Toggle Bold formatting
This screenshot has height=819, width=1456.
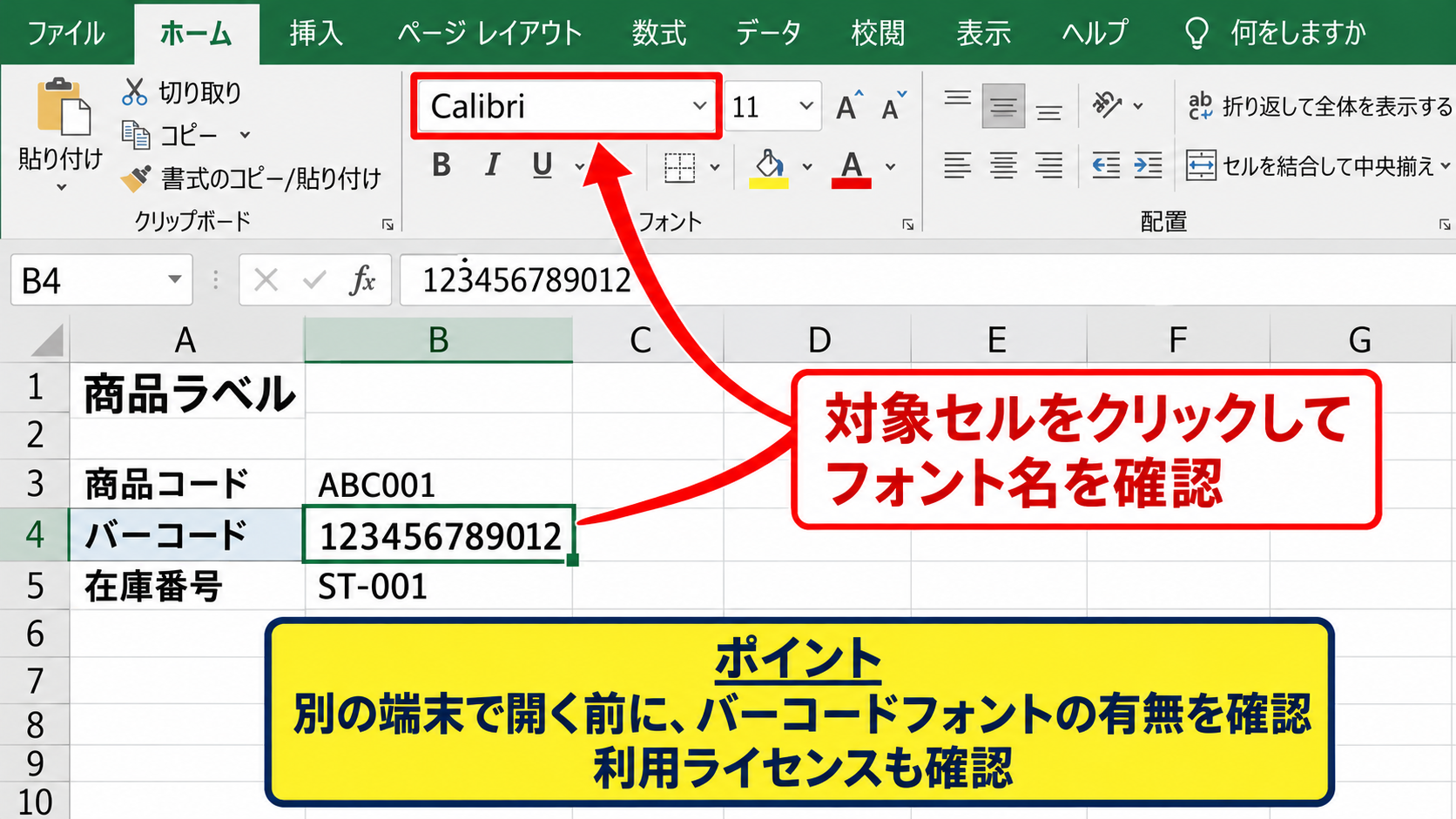(x=442, y=164)
